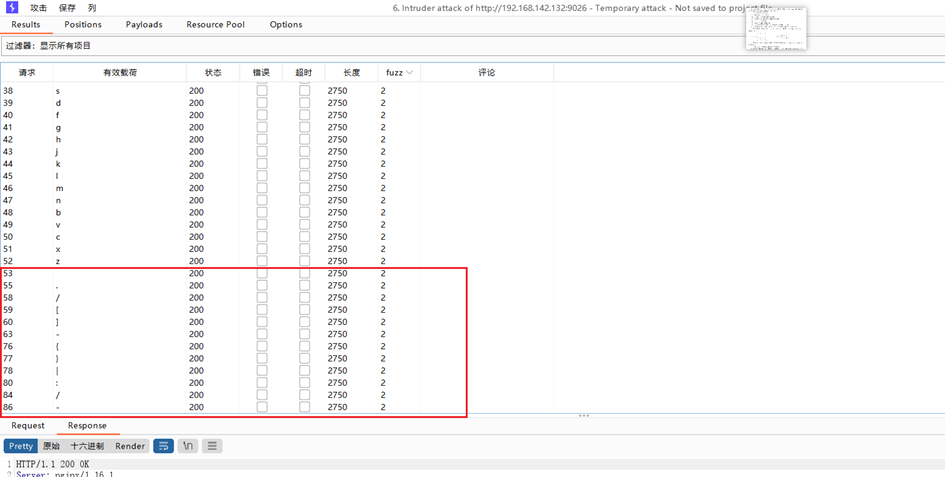Tick the error checkbox for request 41
The width and height of the screenshot is (945, 477).
pyautogui.click(x=262, y=127)
